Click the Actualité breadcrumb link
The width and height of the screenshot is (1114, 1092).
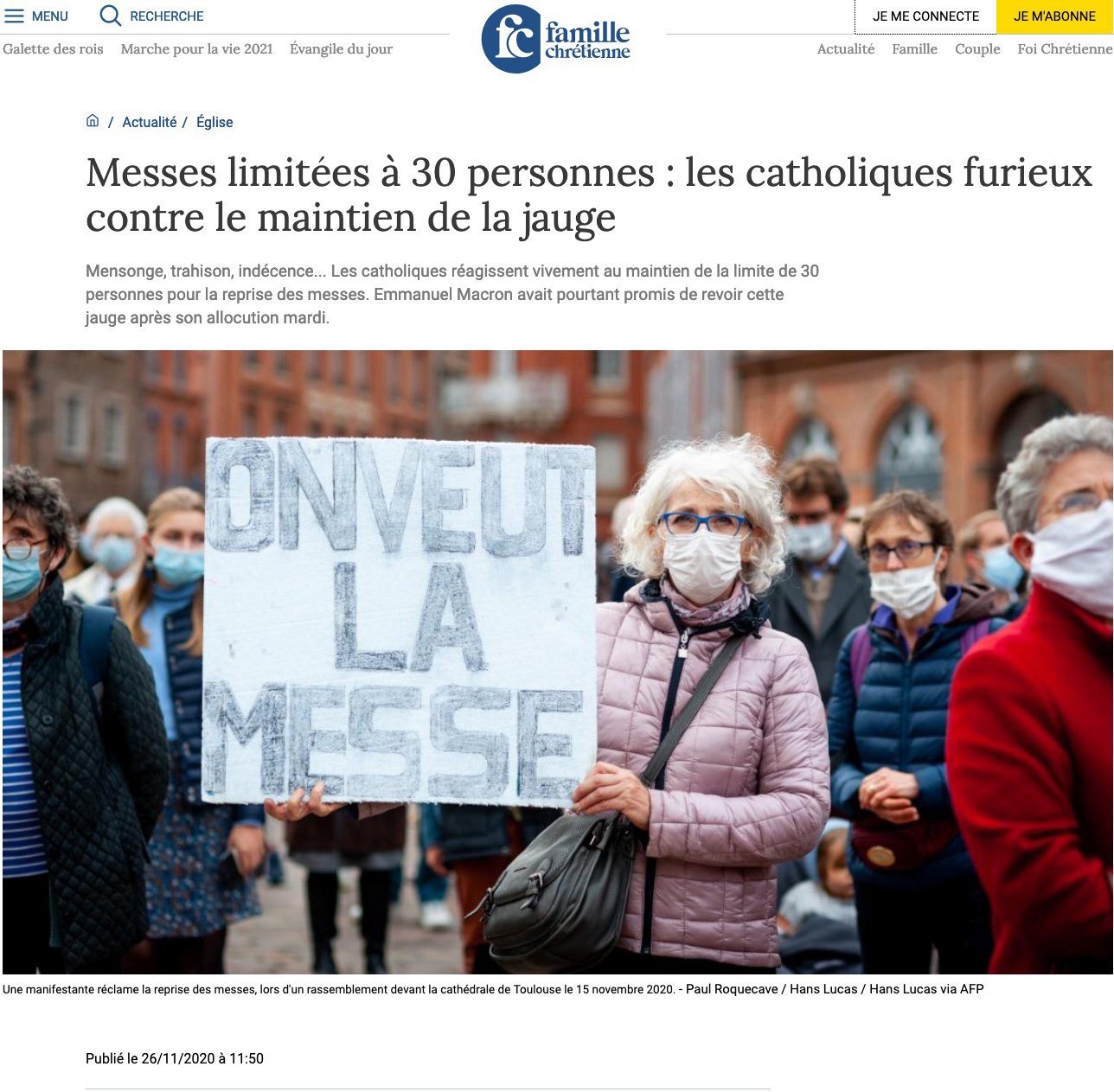149,122
